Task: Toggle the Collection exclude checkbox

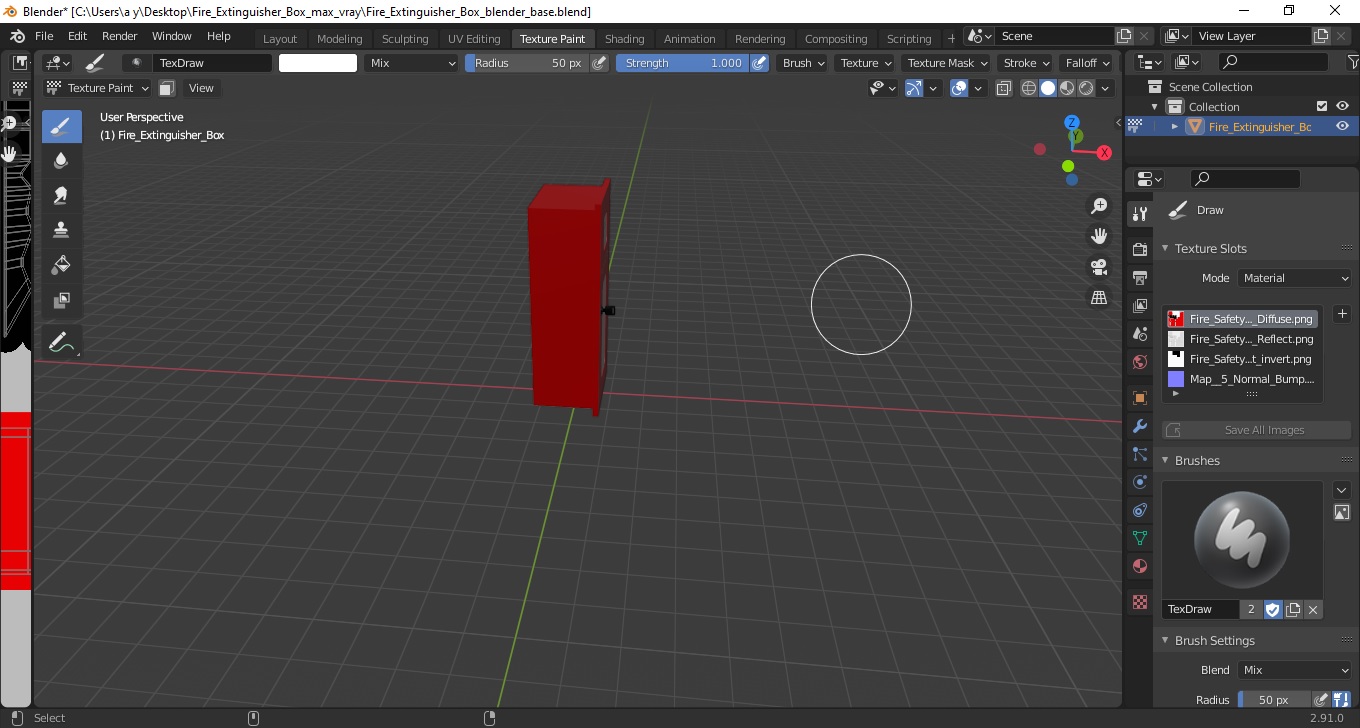Action: (1322, 106)
